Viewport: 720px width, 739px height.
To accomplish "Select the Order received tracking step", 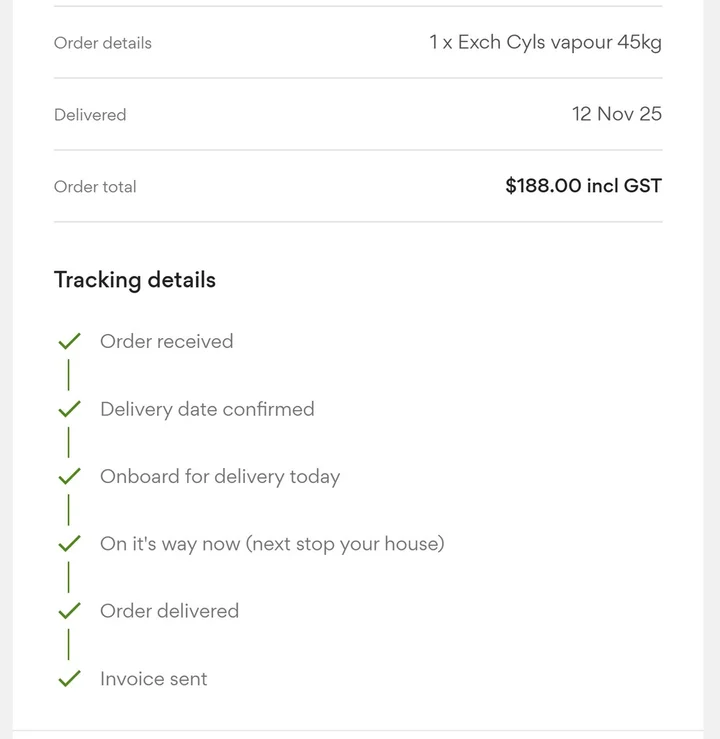I will (x=166, y=342).
